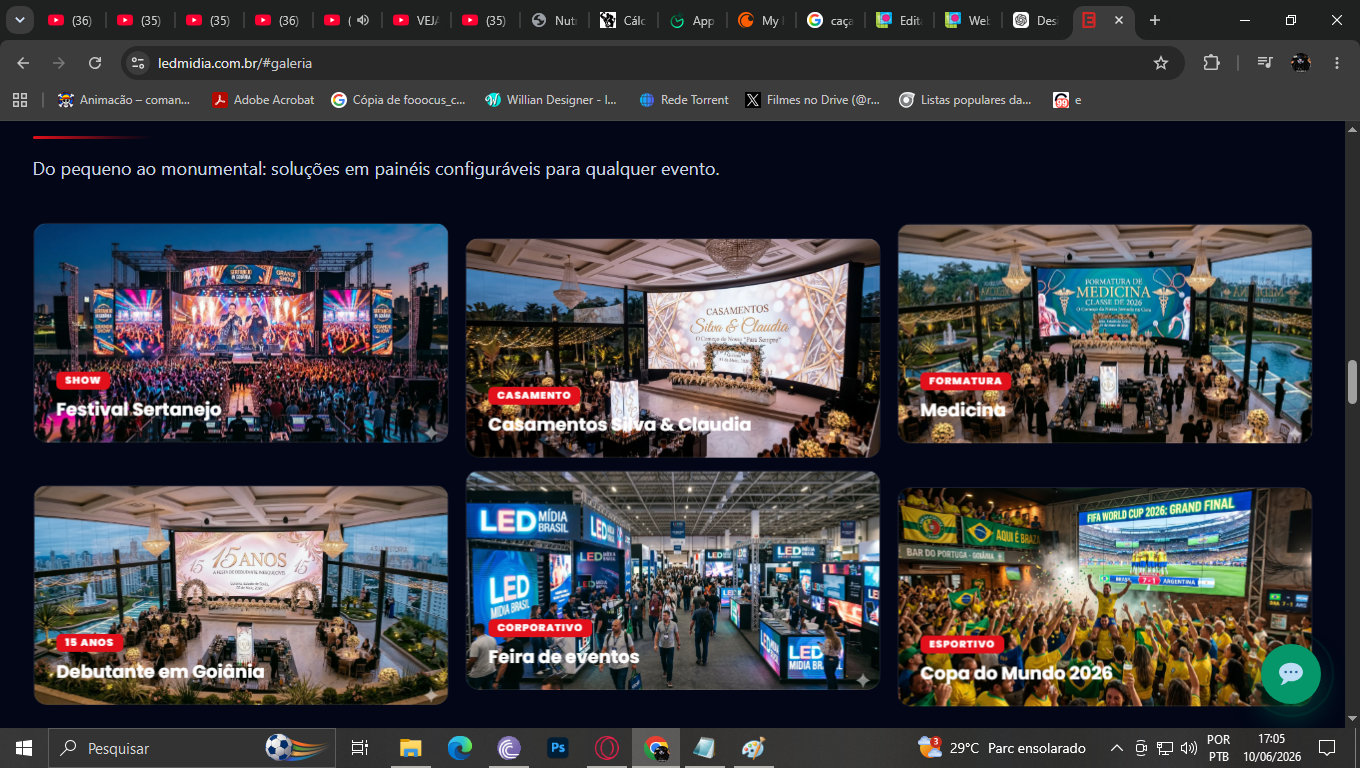The width and height of the screenshot is (1360, 768).
Task: Open File Explorer from the taskbar
Action: (x=411, y=748)
